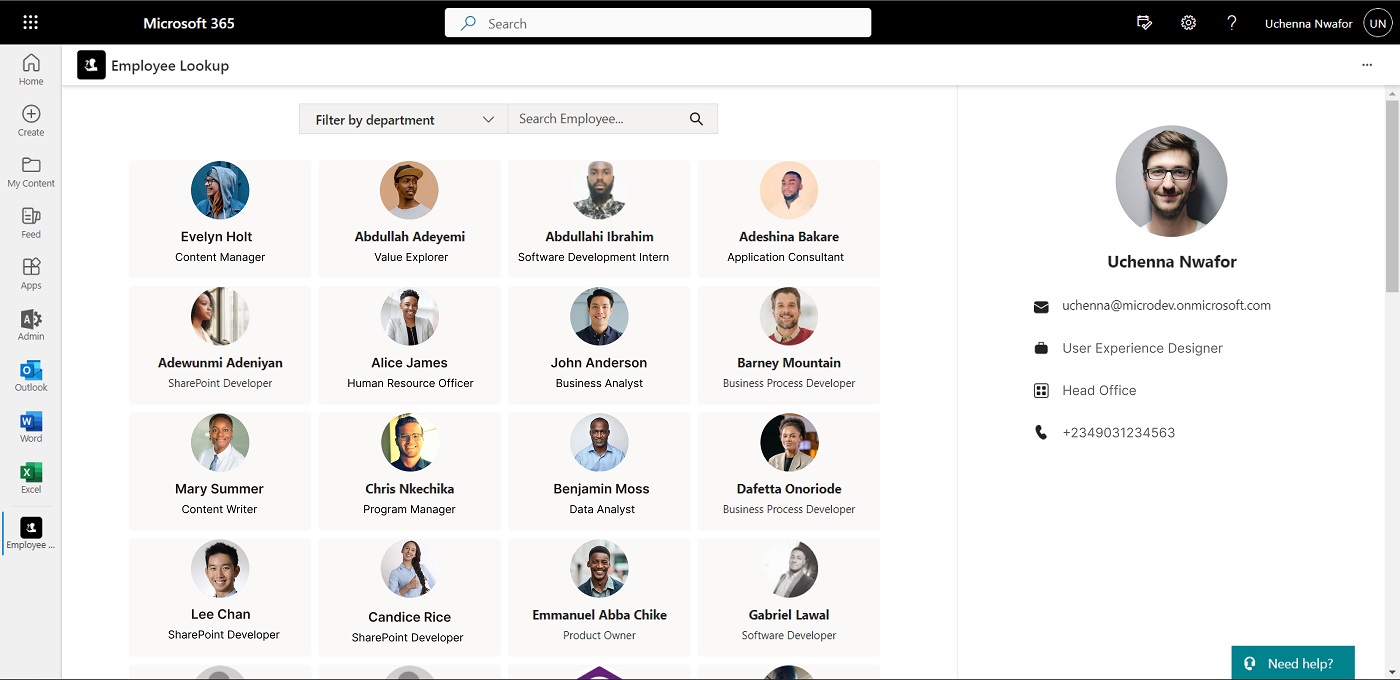Open Outlook from the left sidebar
This screenshot has width=1400, height=680.
click(30, 375)
